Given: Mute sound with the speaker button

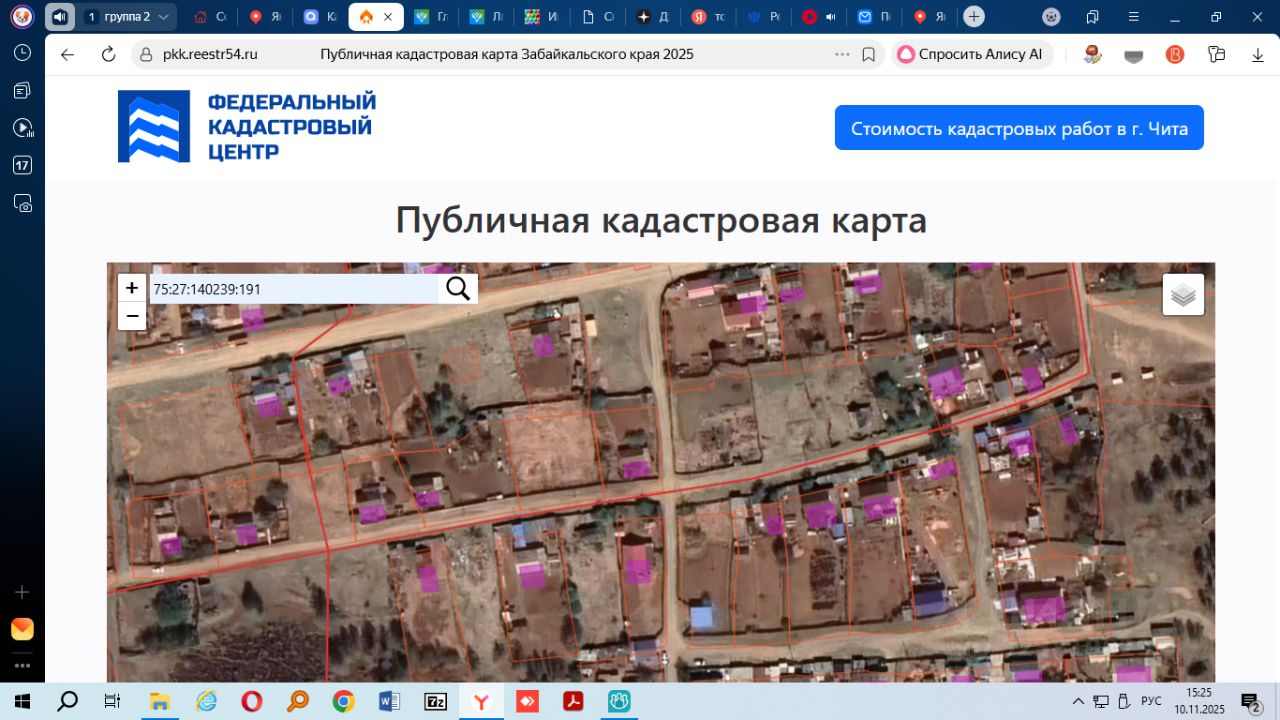Looking at the screenshot, I should tap(60, 17).
